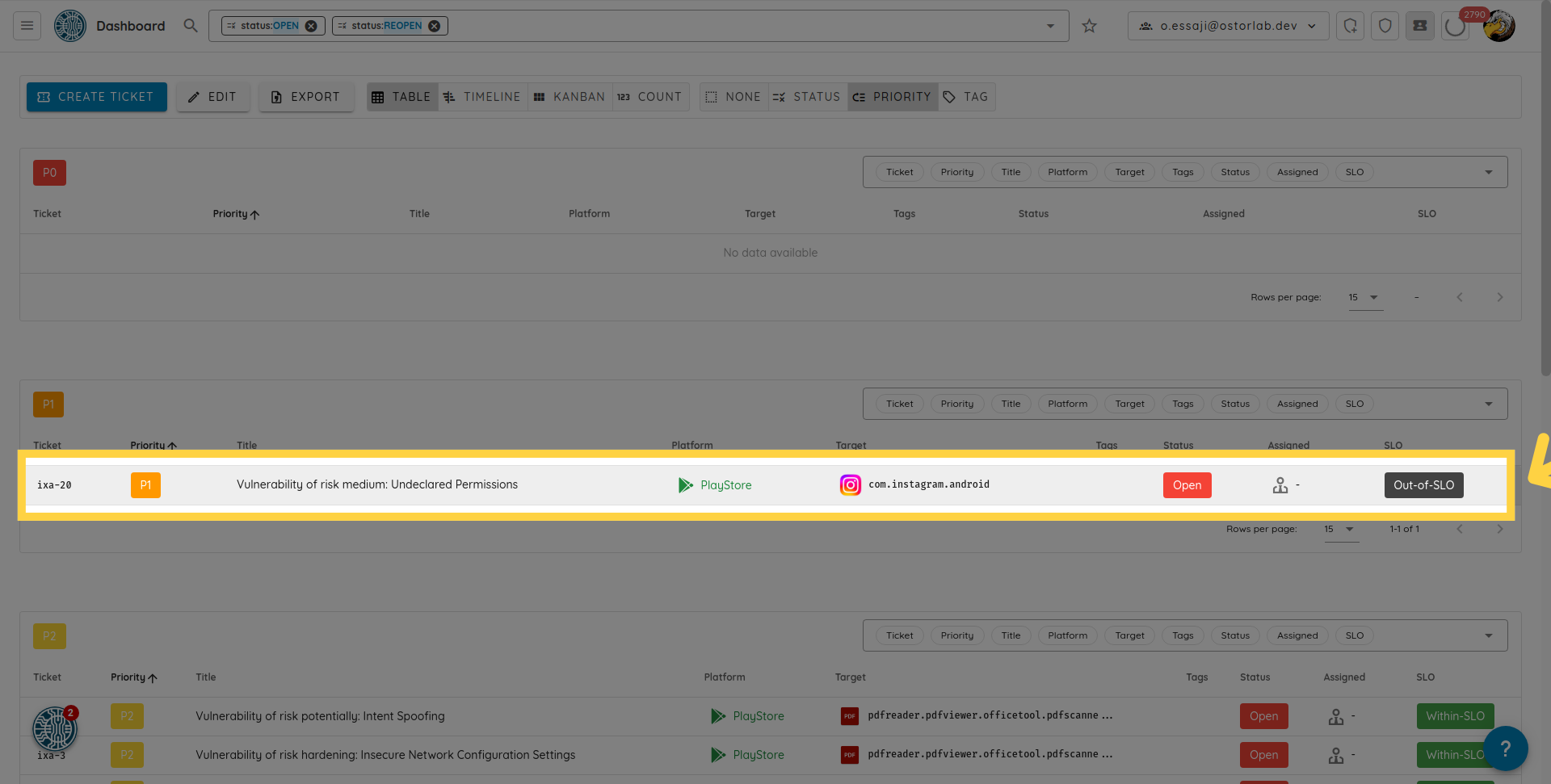Screen dimensions: 1551x784
Task: Toggle Status column chip in P2 section
Action: [x=1235, y=635]
